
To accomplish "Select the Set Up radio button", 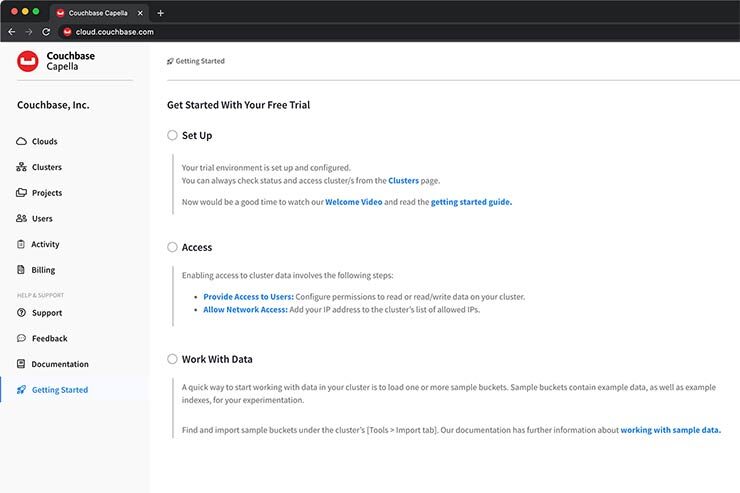I will click(x=173, y=135).
